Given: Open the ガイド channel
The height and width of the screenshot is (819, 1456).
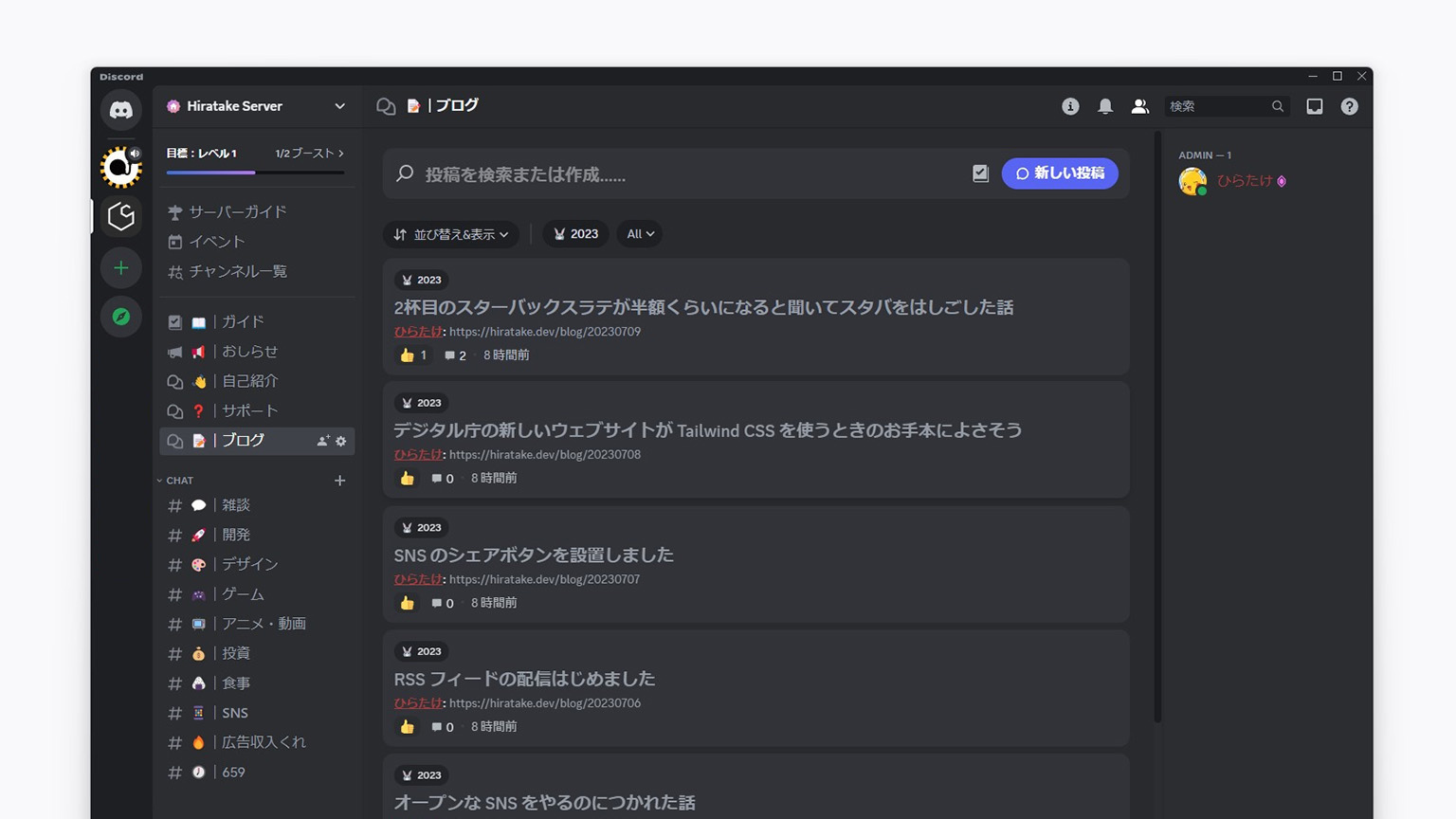Looking at the screenshot, I should point(257,322).
